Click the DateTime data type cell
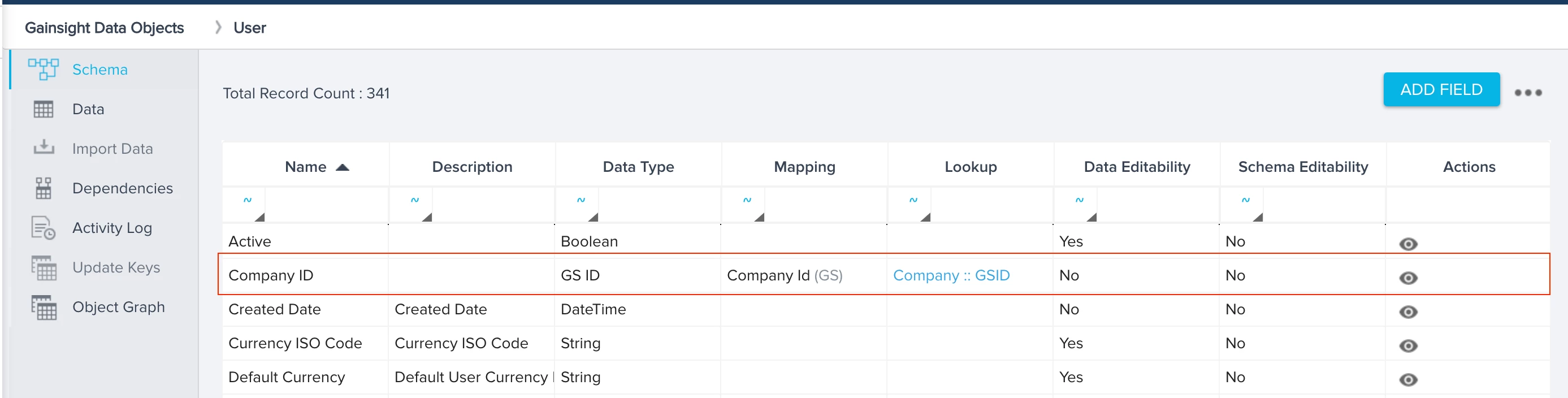The image size is (1568, 398). tap(638, 310)
